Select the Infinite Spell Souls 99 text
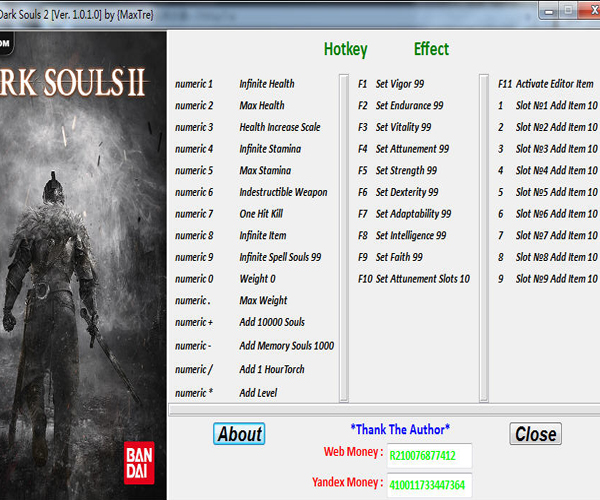Image resolution: width=600 pixels, height=500 pixels. point(280,257)
